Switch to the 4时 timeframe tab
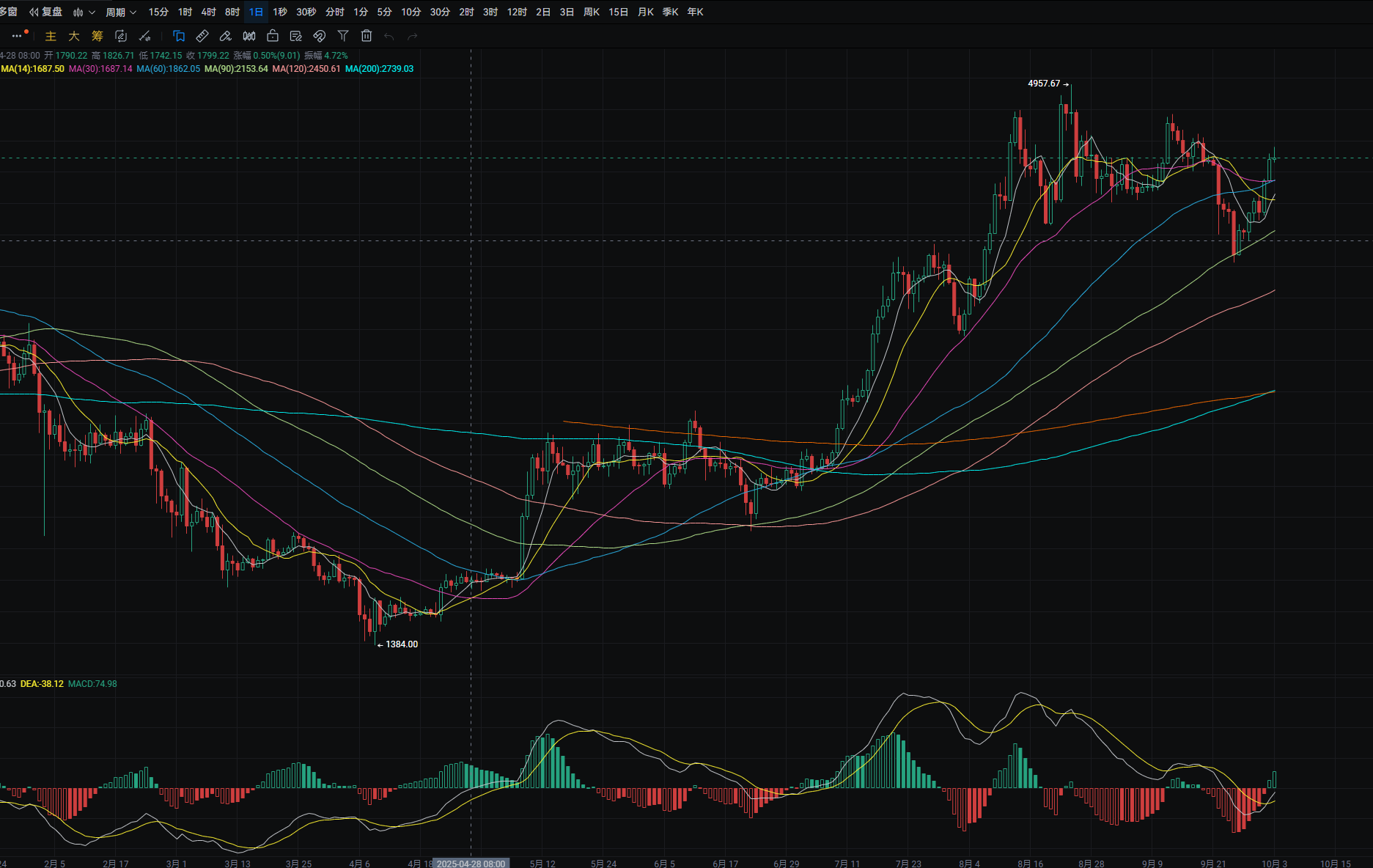The image size is (1373, 868). (208, 12)
